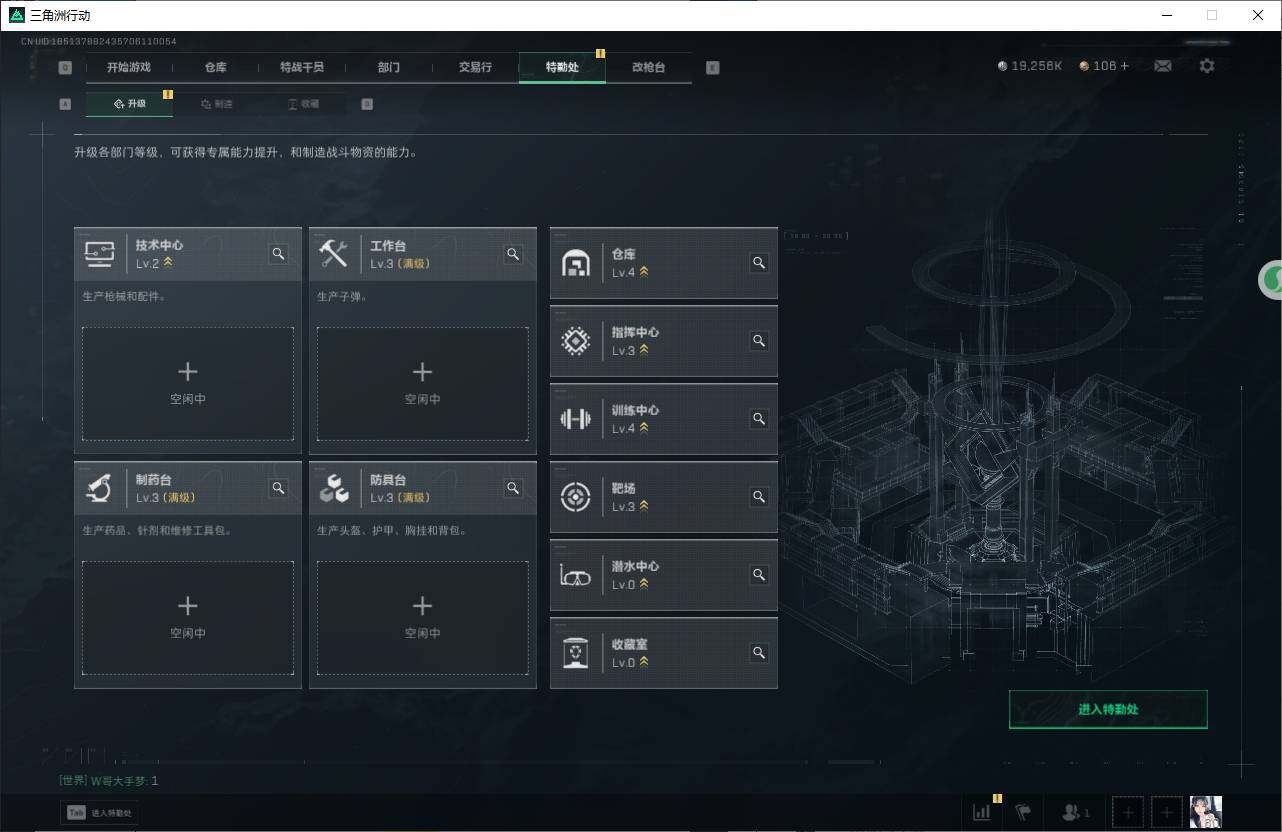Switch to the 开始游戏 tab

[129, 67]
